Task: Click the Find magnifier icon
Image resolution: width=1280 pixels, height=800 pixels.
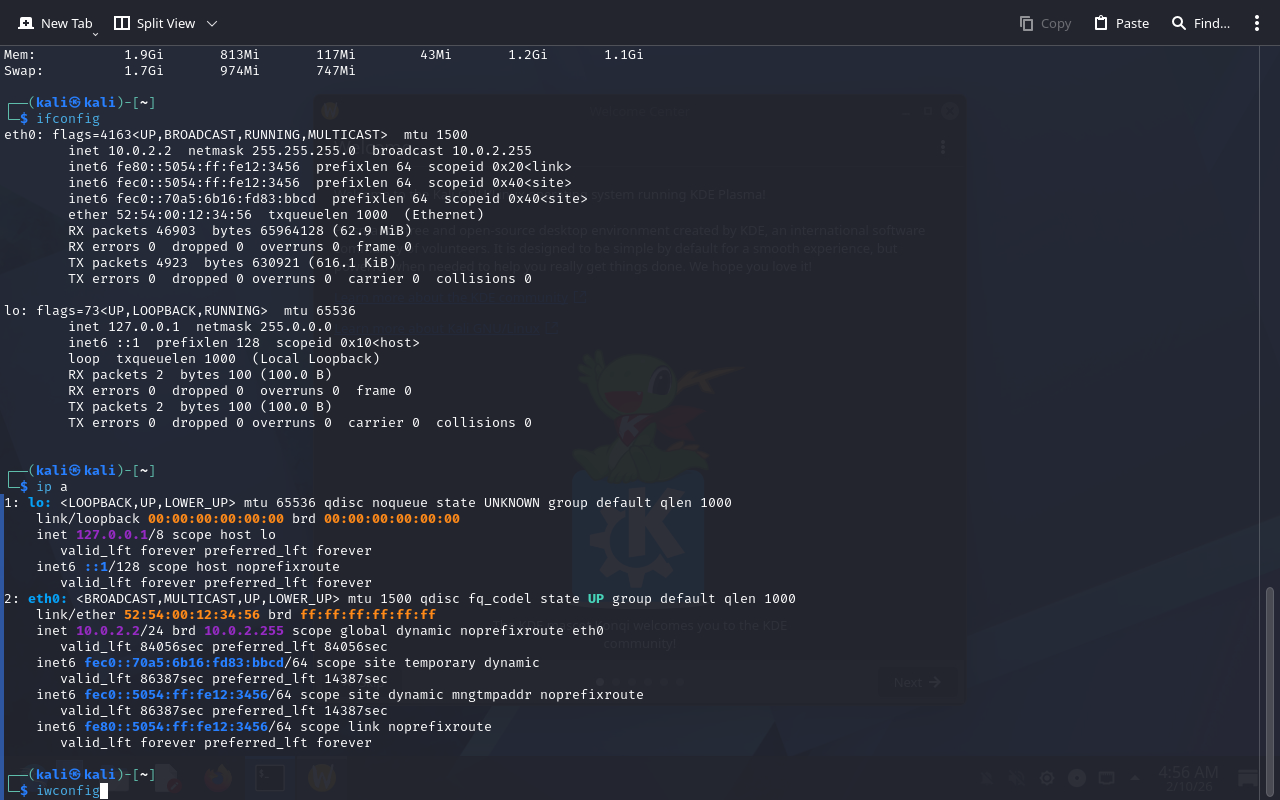Action: [x=1179, y=23]
